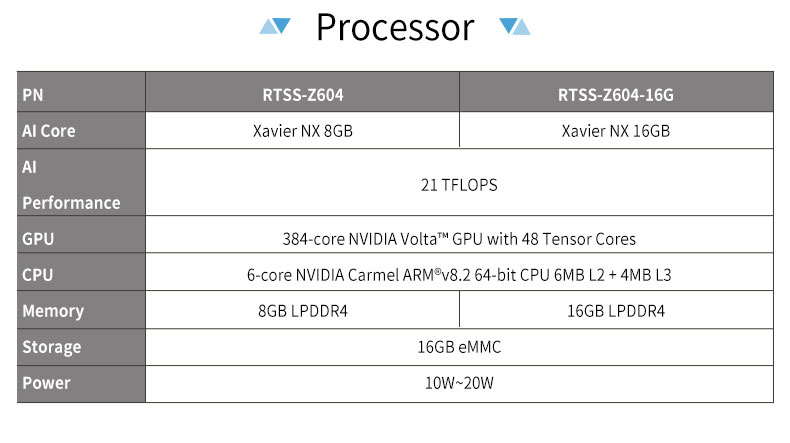The image size is (790, 443).
Task: Select the 16GB LPDDR4 cell
Action: point(616,311)
